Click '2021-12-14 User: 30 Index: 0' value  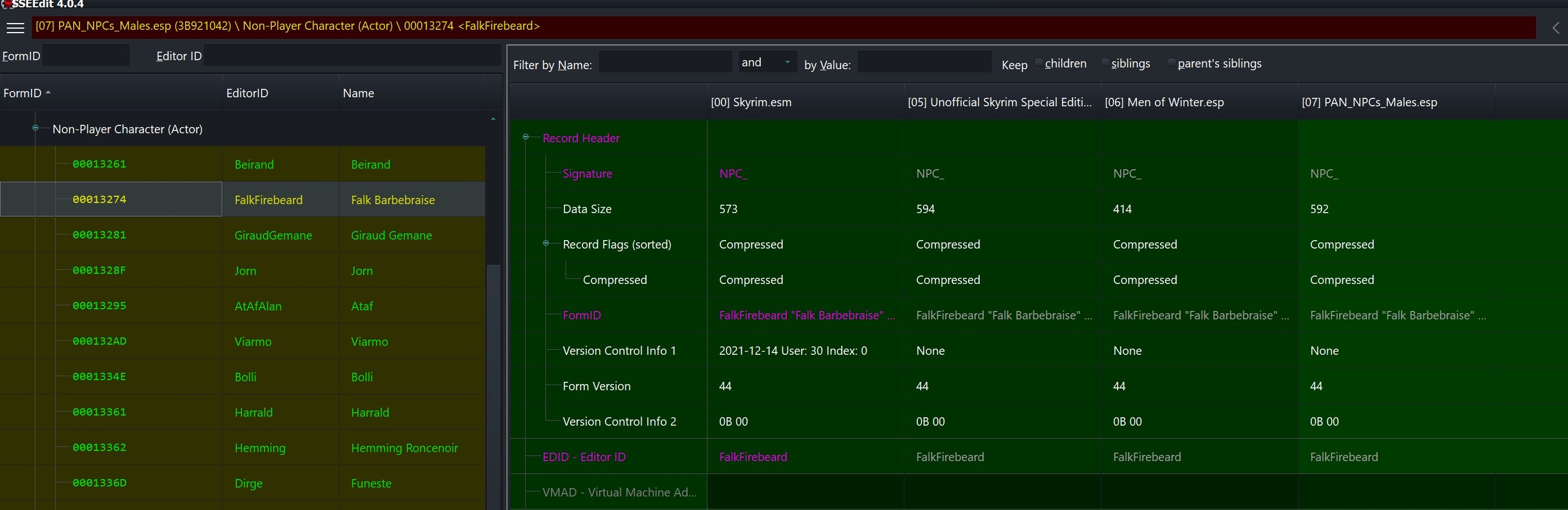point(793,351)
